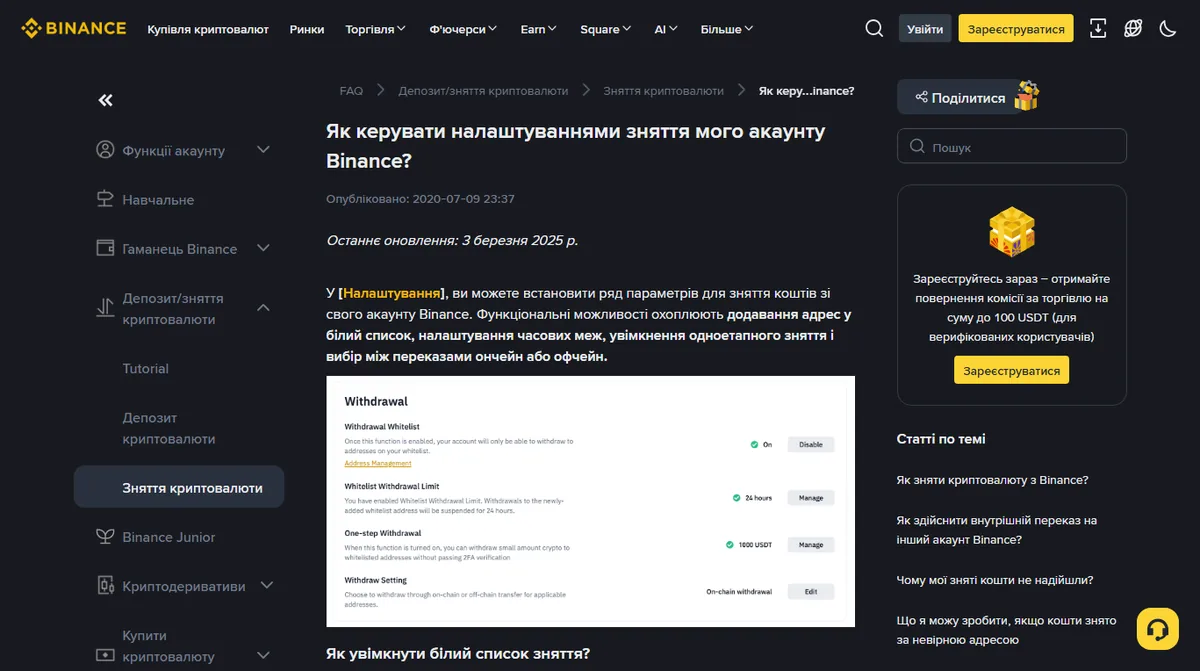1200x671 pixels.
Task: Go to Купівля криптовалют menu item
Action: tap(208, 29)
